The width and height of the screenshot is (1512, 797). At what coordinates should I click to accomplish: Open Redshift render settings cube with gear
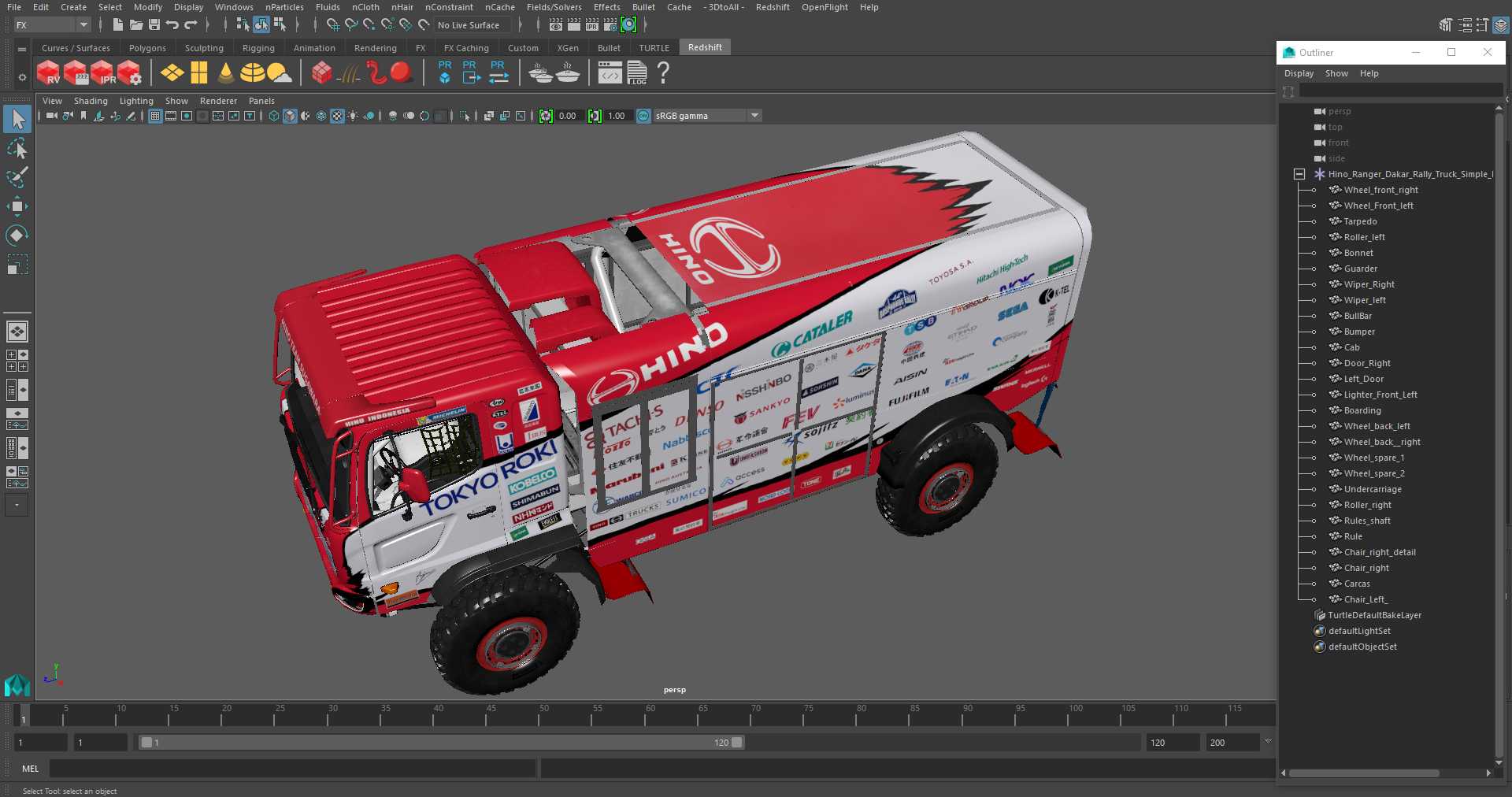129,72
